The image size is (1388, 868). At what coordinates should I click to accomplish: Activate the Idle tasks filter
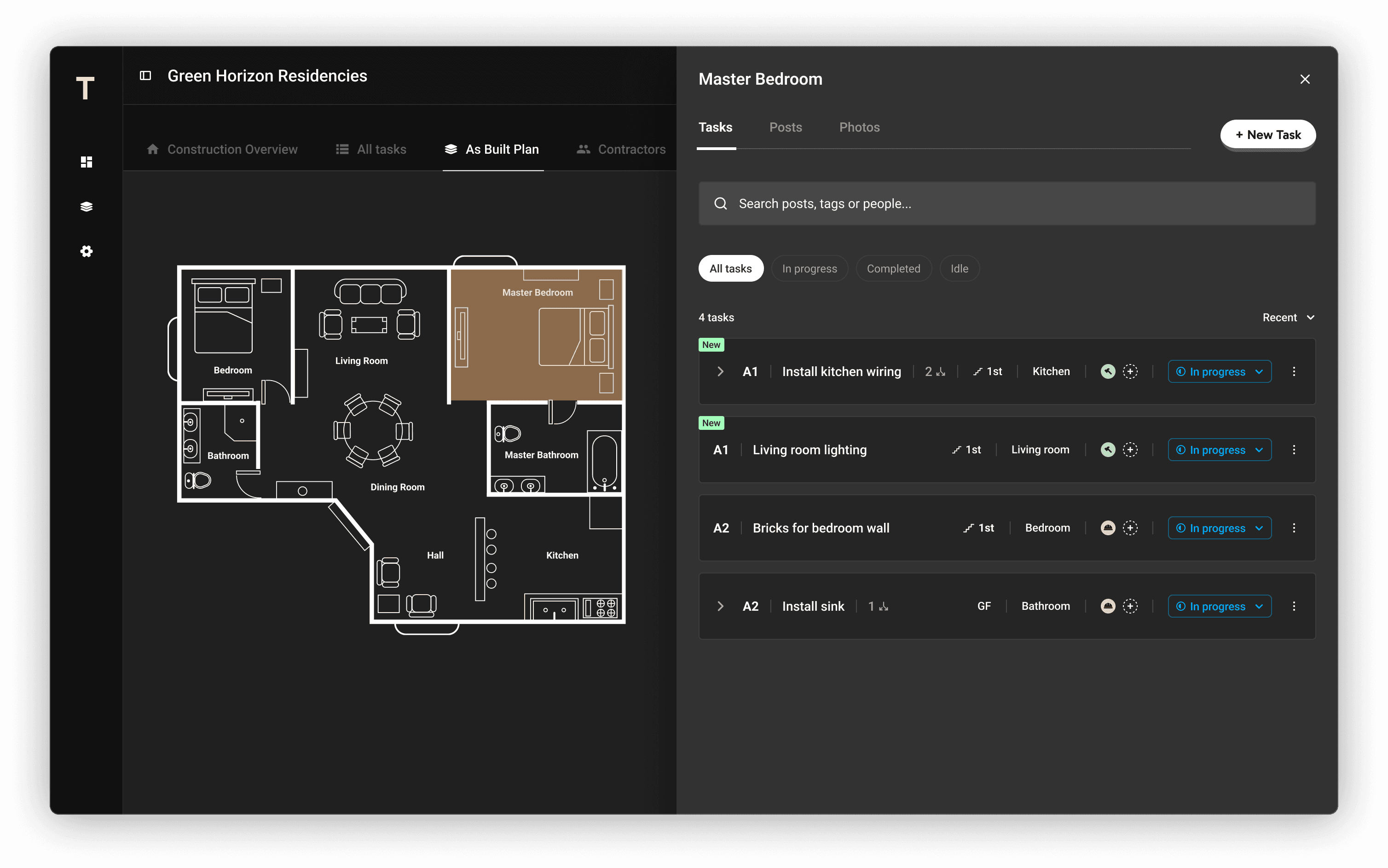coord(959,268)
